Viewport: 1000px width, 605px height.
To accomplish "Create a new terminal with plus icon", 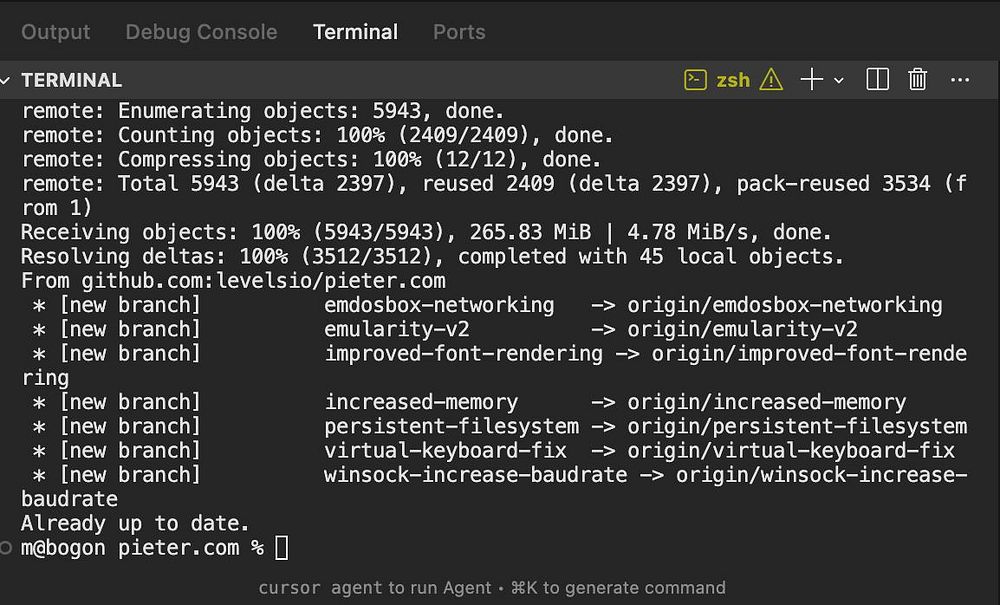I will (x=811, y=80).
